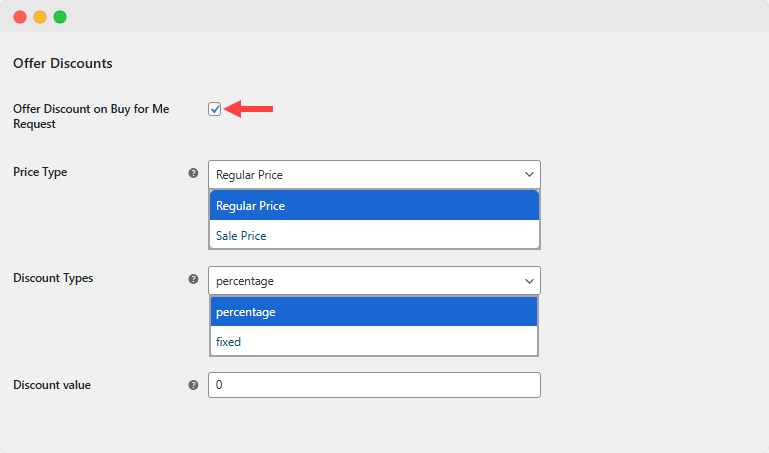Focus the Discount value input field

pyautogui.click(x=374, y=385)
